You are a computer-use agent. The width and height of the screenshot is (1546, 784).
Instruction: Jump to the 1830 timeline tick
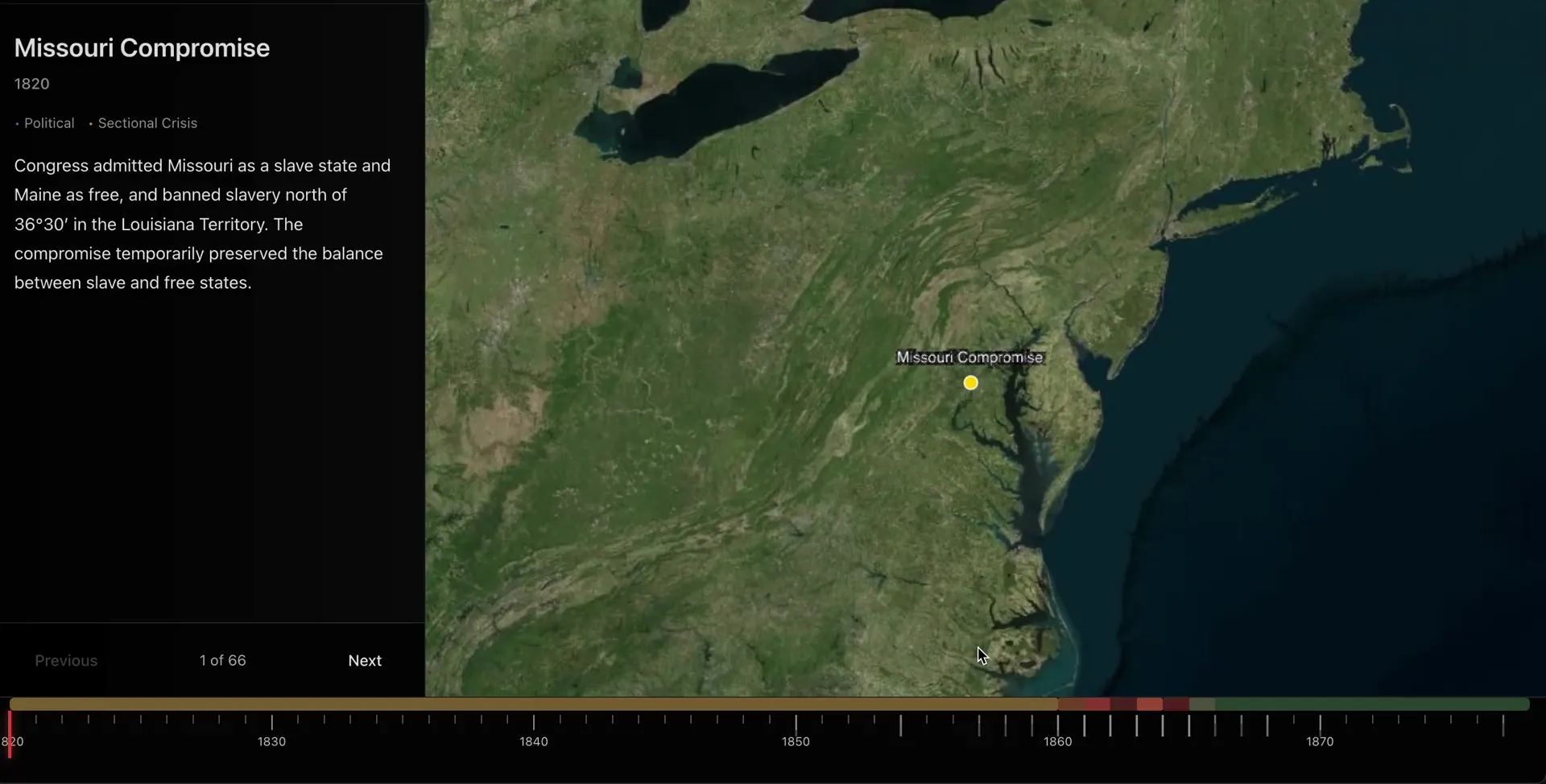(272, 723)
